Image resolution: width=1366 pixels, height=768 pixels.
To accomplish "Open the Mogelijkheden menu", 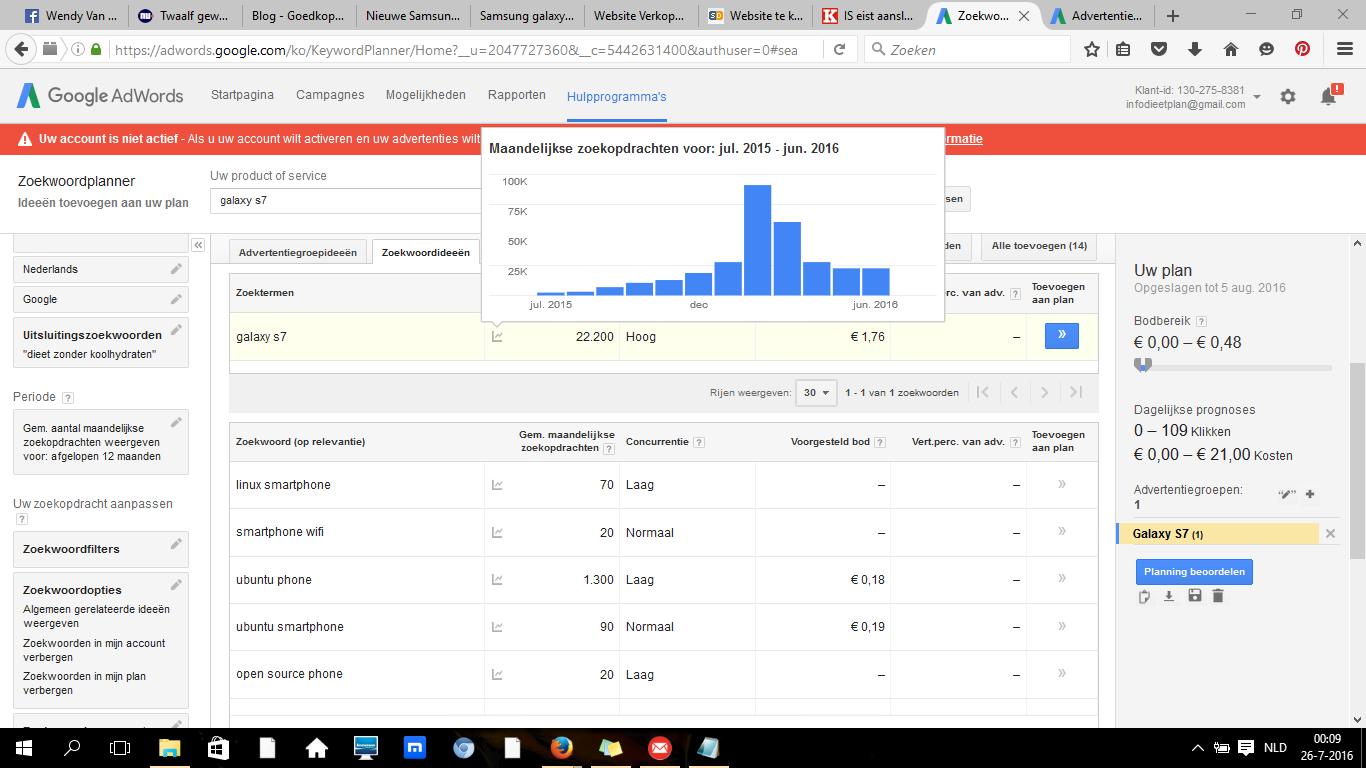I will pyautogui.click(x=426, y=95).
